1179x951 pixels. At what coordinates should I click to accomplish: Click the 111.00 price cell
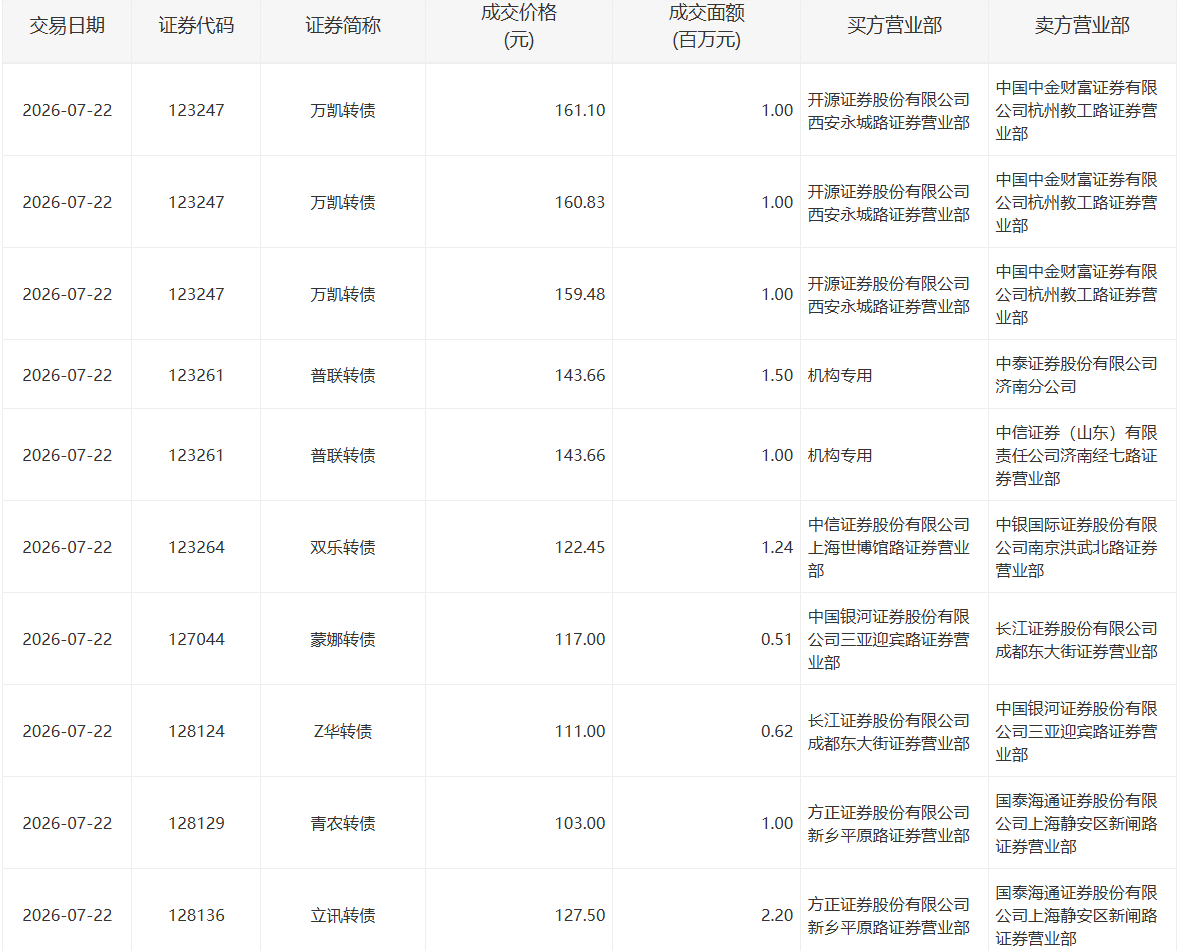pyautogui.click(x=580, y=731)
